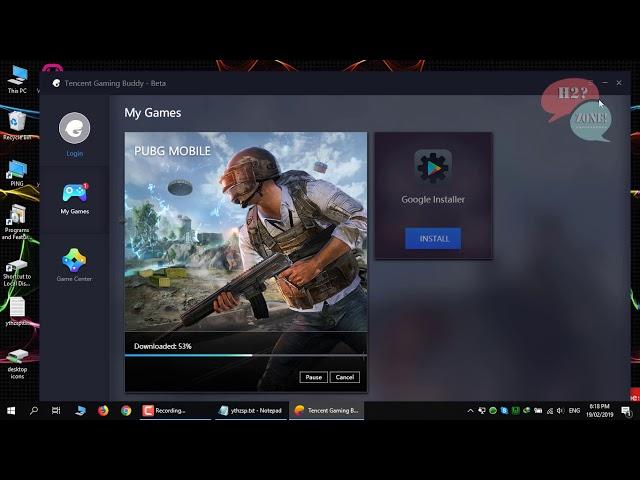Image resolution: width=640 pixels, height=480 pixels.
Task: Select the Game Center sidebar label
Action: 74,279
